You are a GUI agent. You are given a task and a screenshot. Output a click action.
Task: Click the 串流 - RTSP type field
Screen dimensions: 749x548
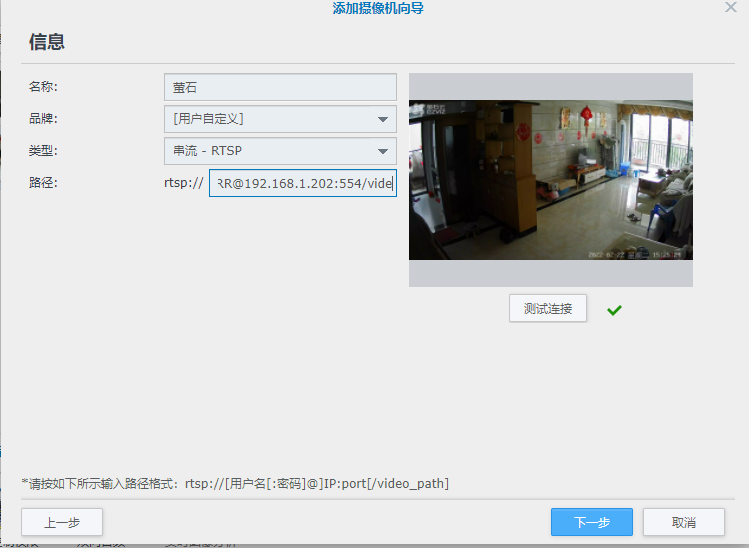[x=270, y=151]
